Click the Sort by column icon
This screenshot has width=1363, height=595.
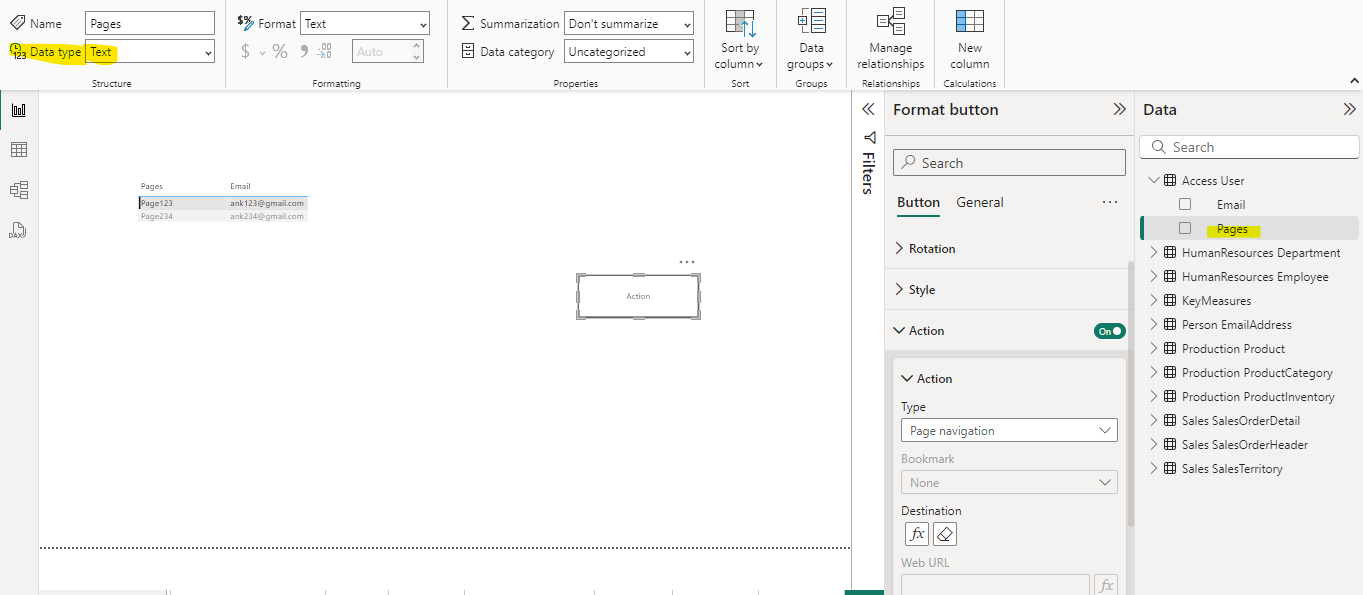740,23
